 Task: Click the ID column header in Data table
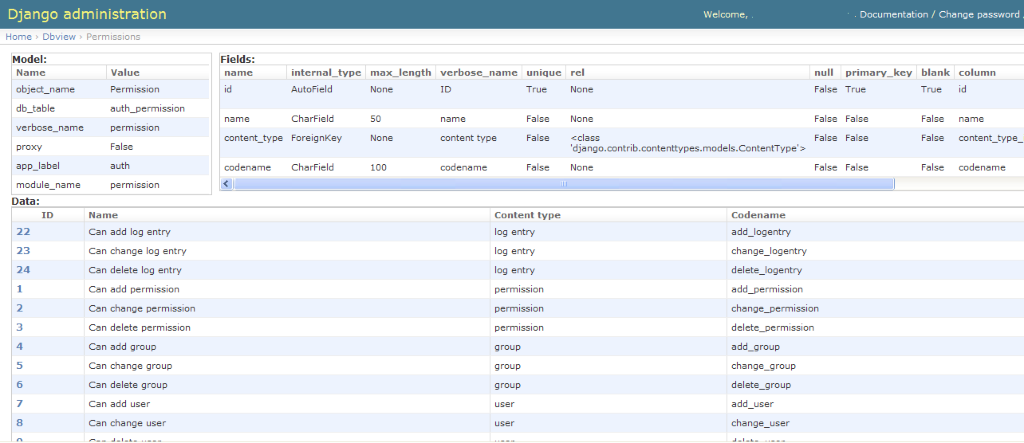[47, 215]
